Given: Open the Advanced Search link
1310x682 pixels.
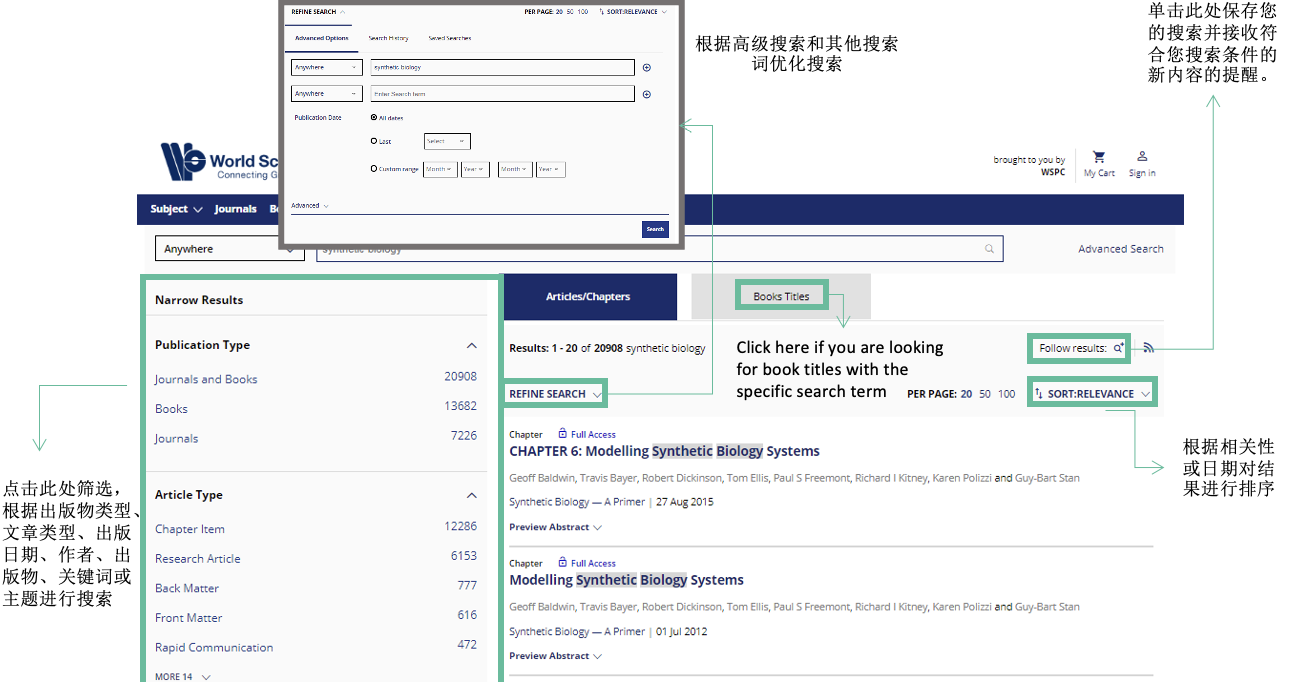Looking at the screenshot, I should click(x=1120, y=249).
